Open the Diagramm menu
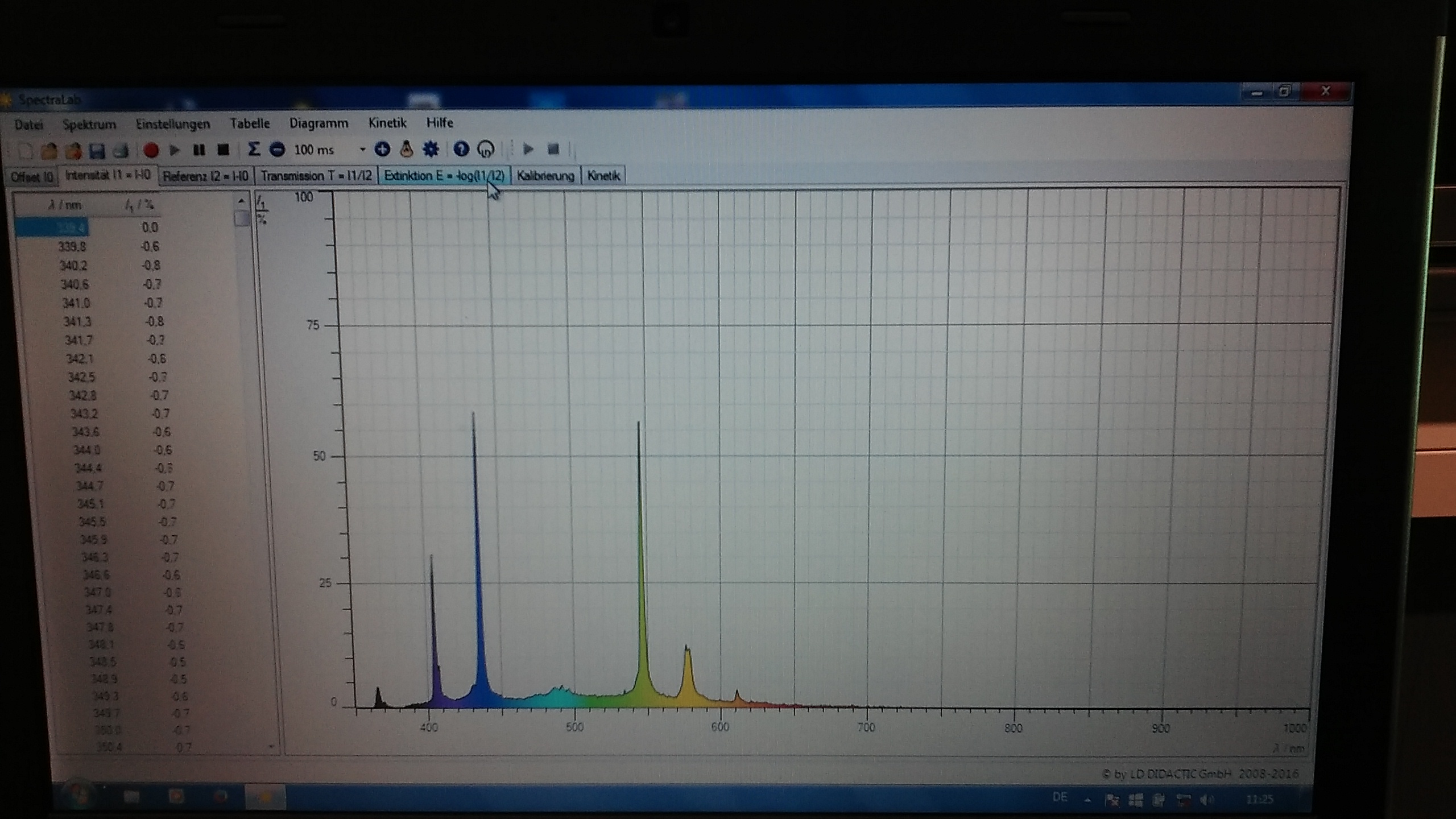Image resolution: width=1456 pixels, height=819 pixels. tap(318, 123)
